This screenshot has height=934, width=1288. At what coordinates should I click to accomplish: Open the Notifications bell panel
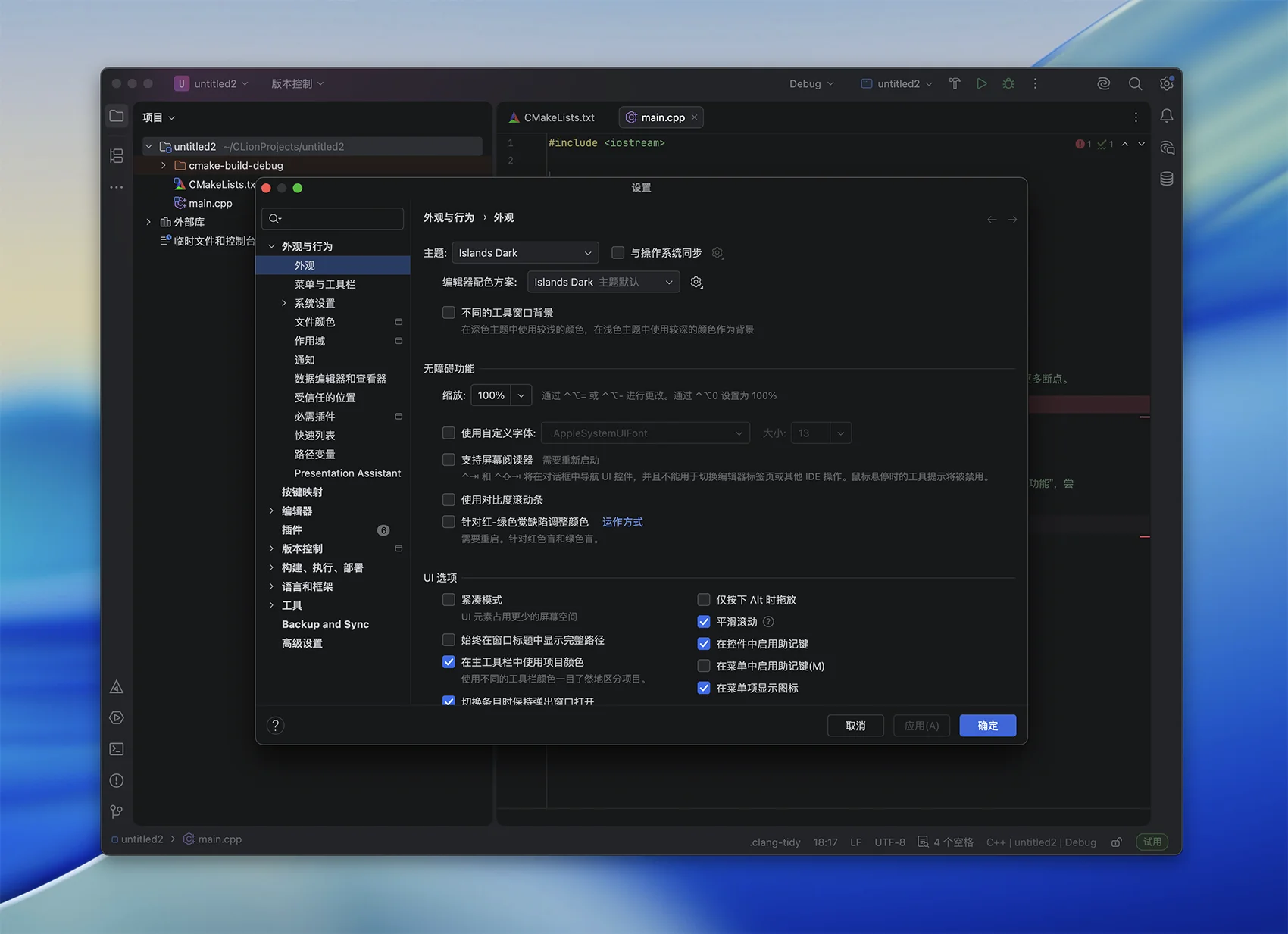click(1167, 116)
